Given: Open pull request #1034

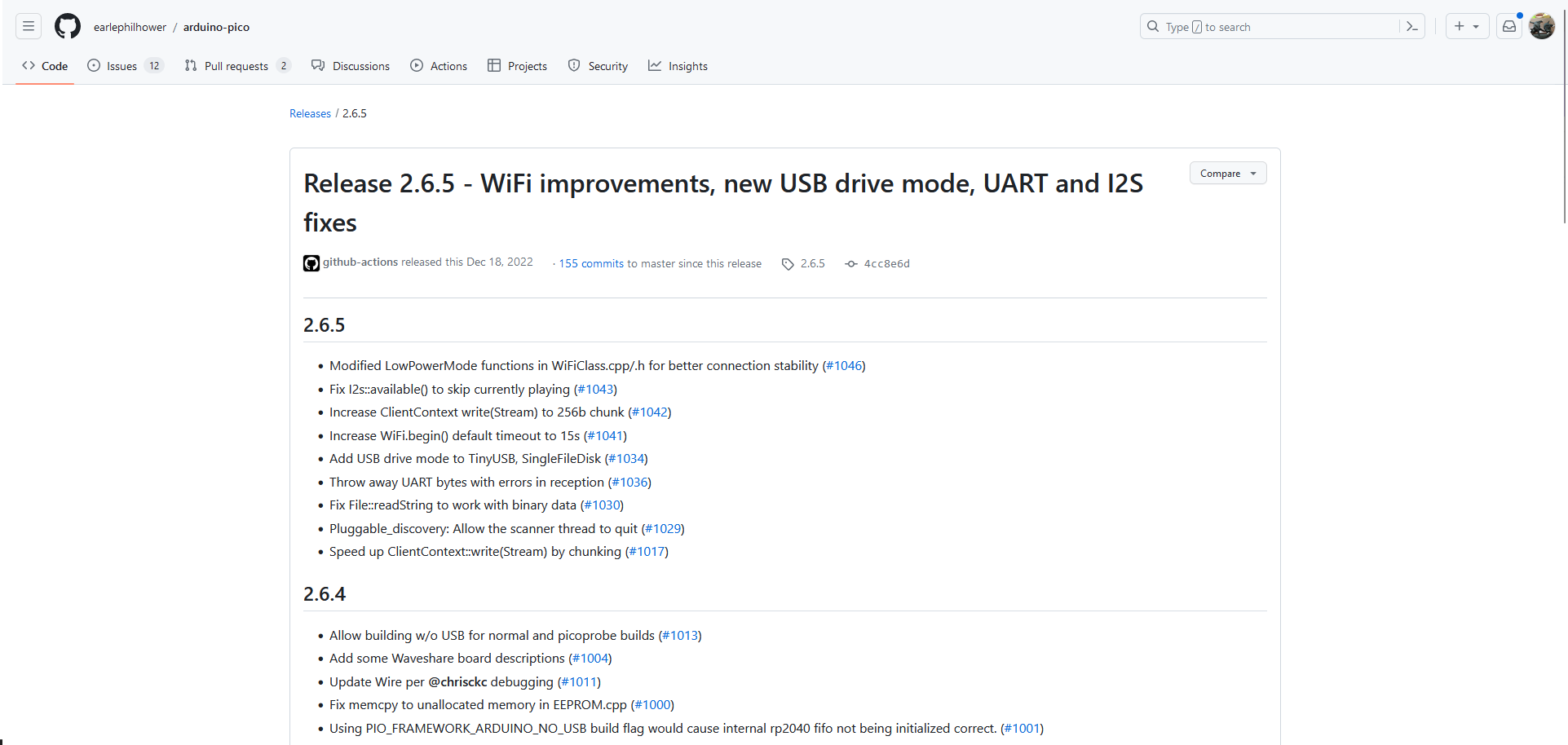Looking at the screenshot, I should pos(626,459).
